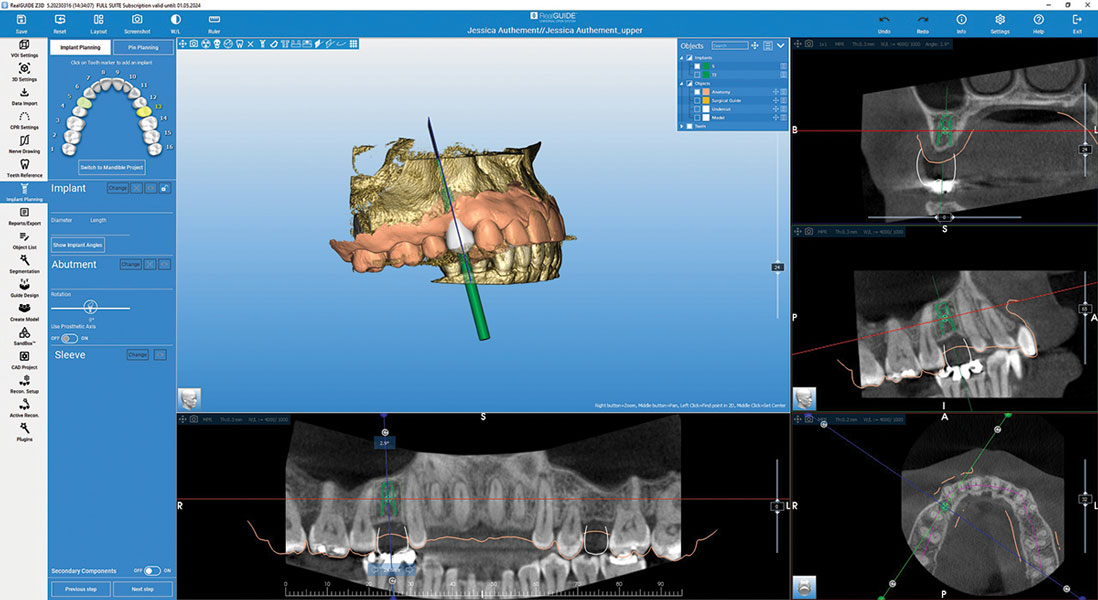Screen dimensions: 1098x600
Task: Enable the Secondary Components switch
Action: click(152, 571)
